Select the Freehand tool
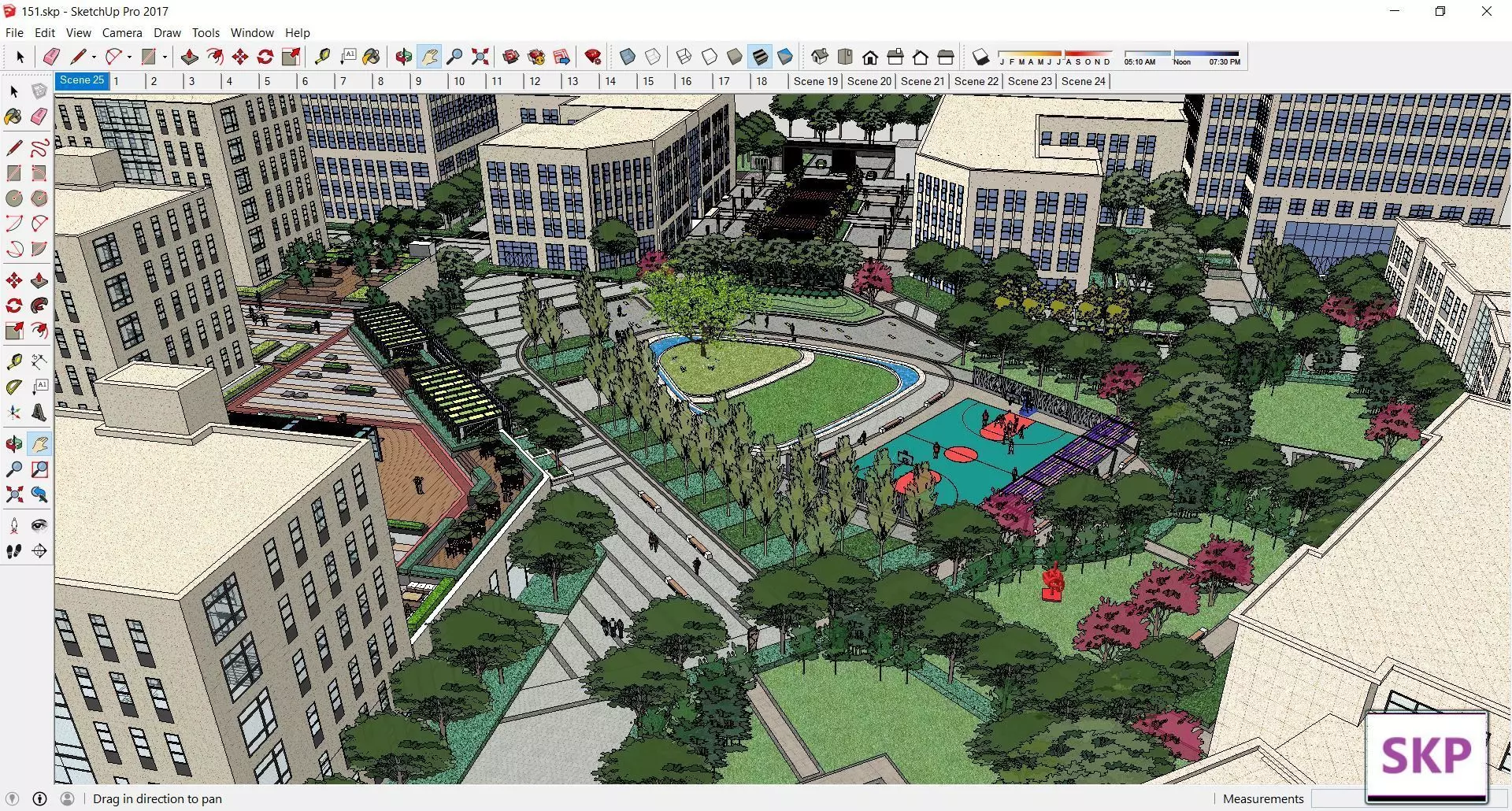This screenshot has width=1512, height=811. click(x=39, y=148)
